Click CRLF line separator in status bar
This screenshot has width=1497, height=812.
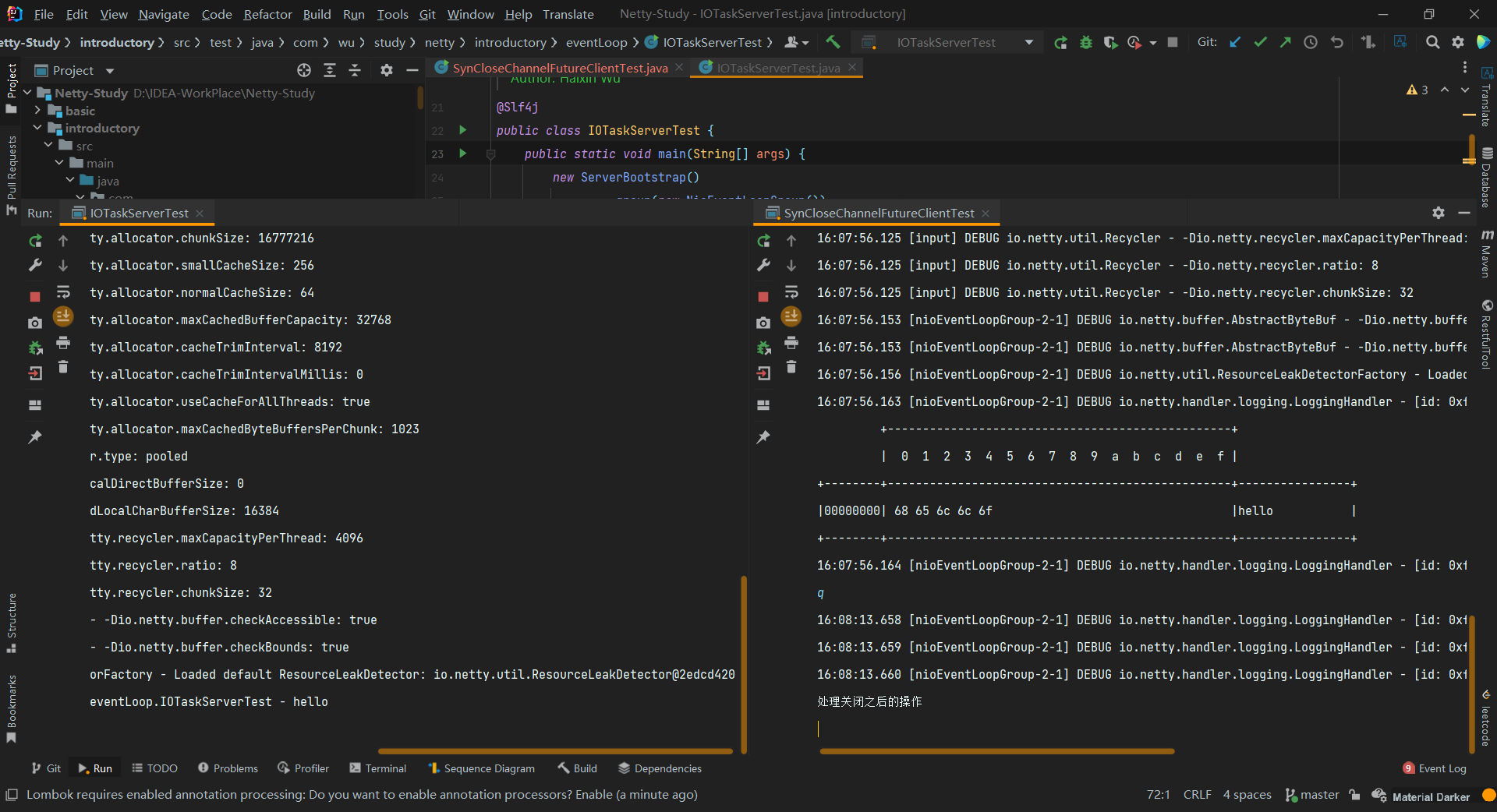click(x=1197, y=795)
